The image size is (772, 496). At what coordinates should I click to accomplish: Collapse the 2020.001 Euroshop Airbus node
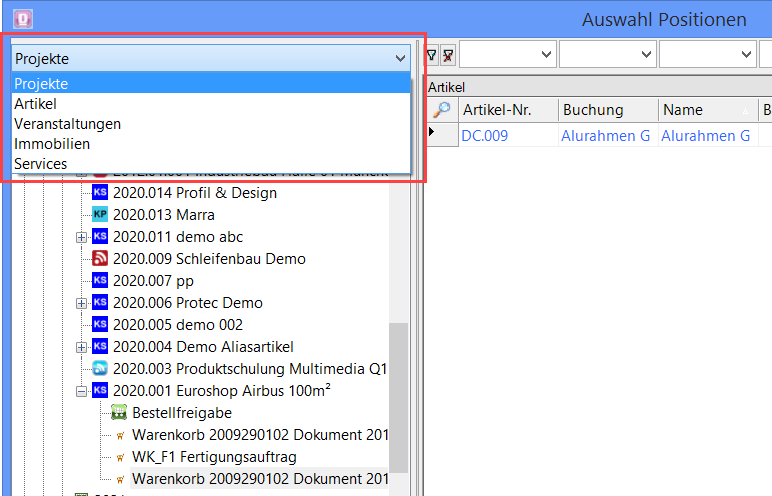point(81,391)
